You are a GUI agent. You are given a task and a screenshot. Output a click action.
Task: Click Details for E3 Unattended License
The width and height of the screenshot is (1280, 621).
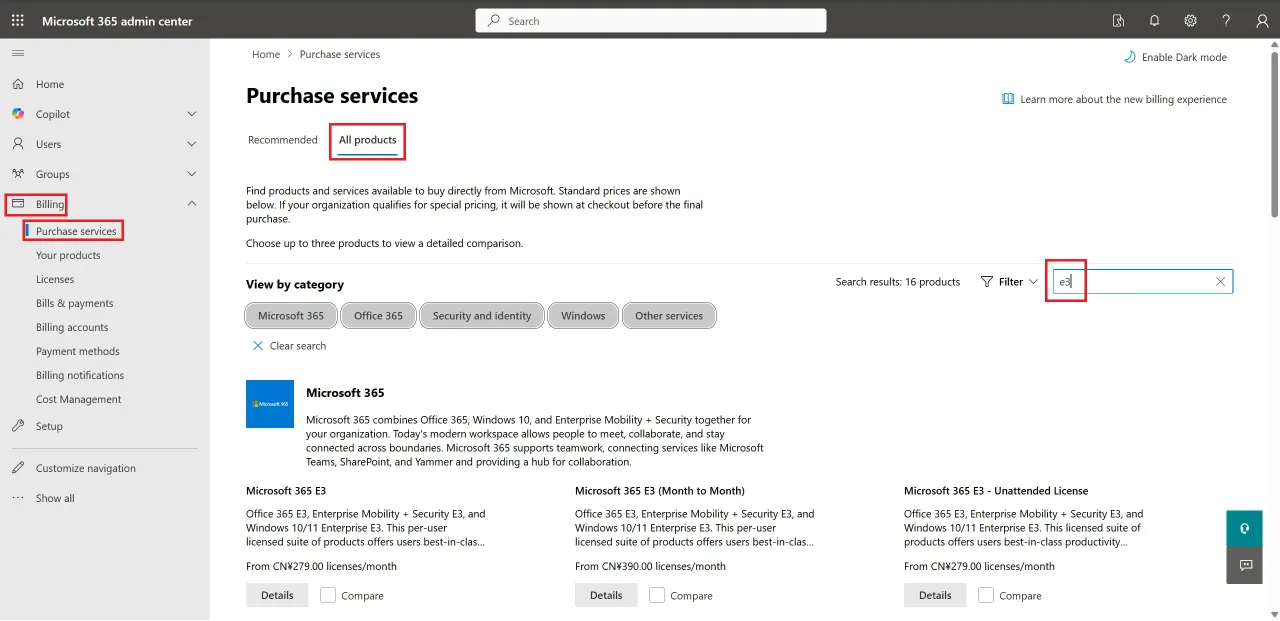point(935,595)
